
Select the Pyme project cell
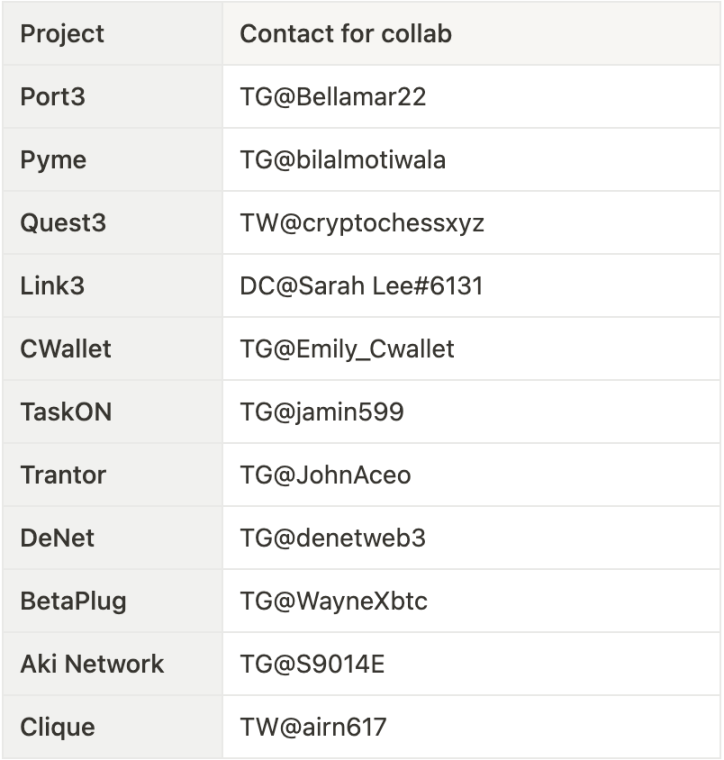coord(53,160)
